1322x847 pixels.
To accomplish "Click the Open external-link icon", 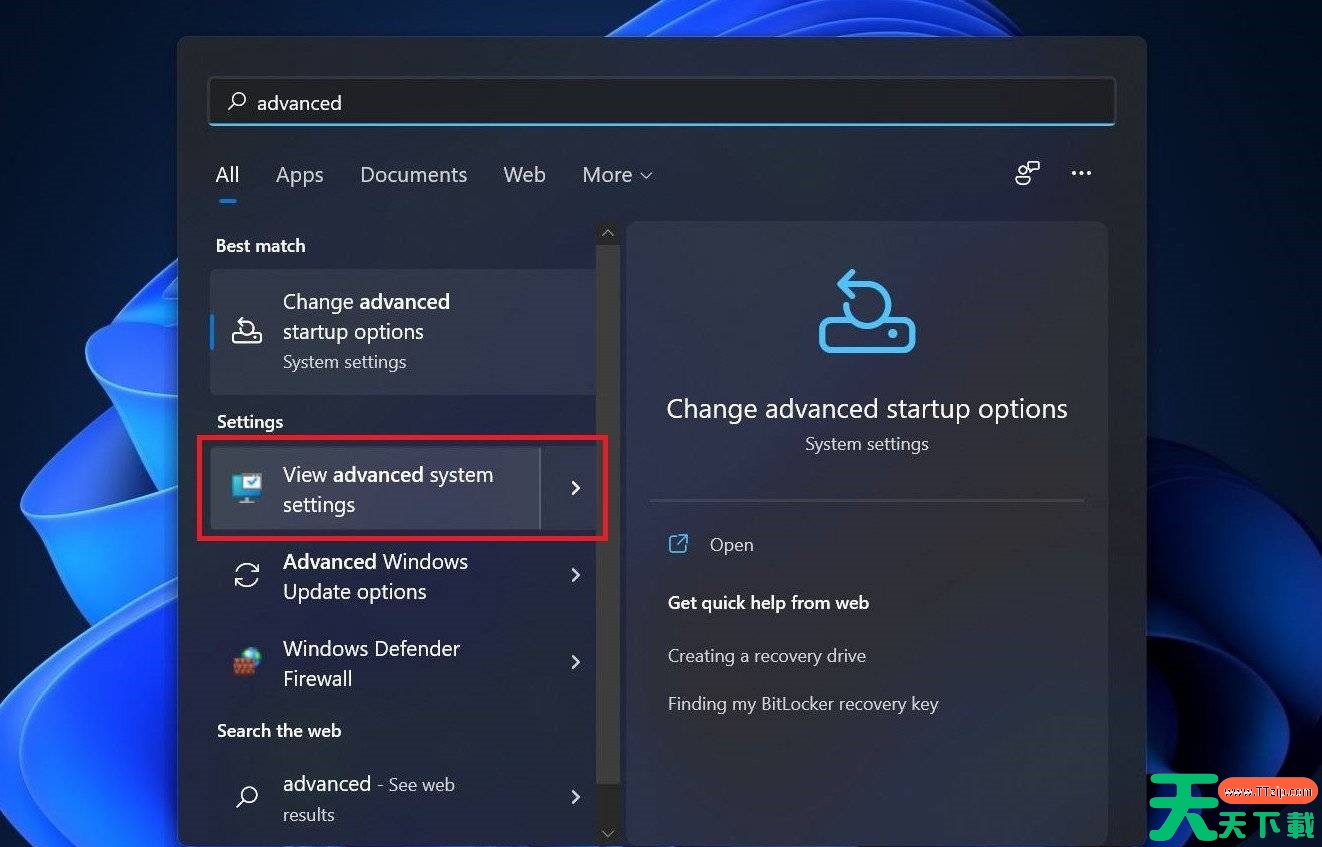I will (678, 543).
